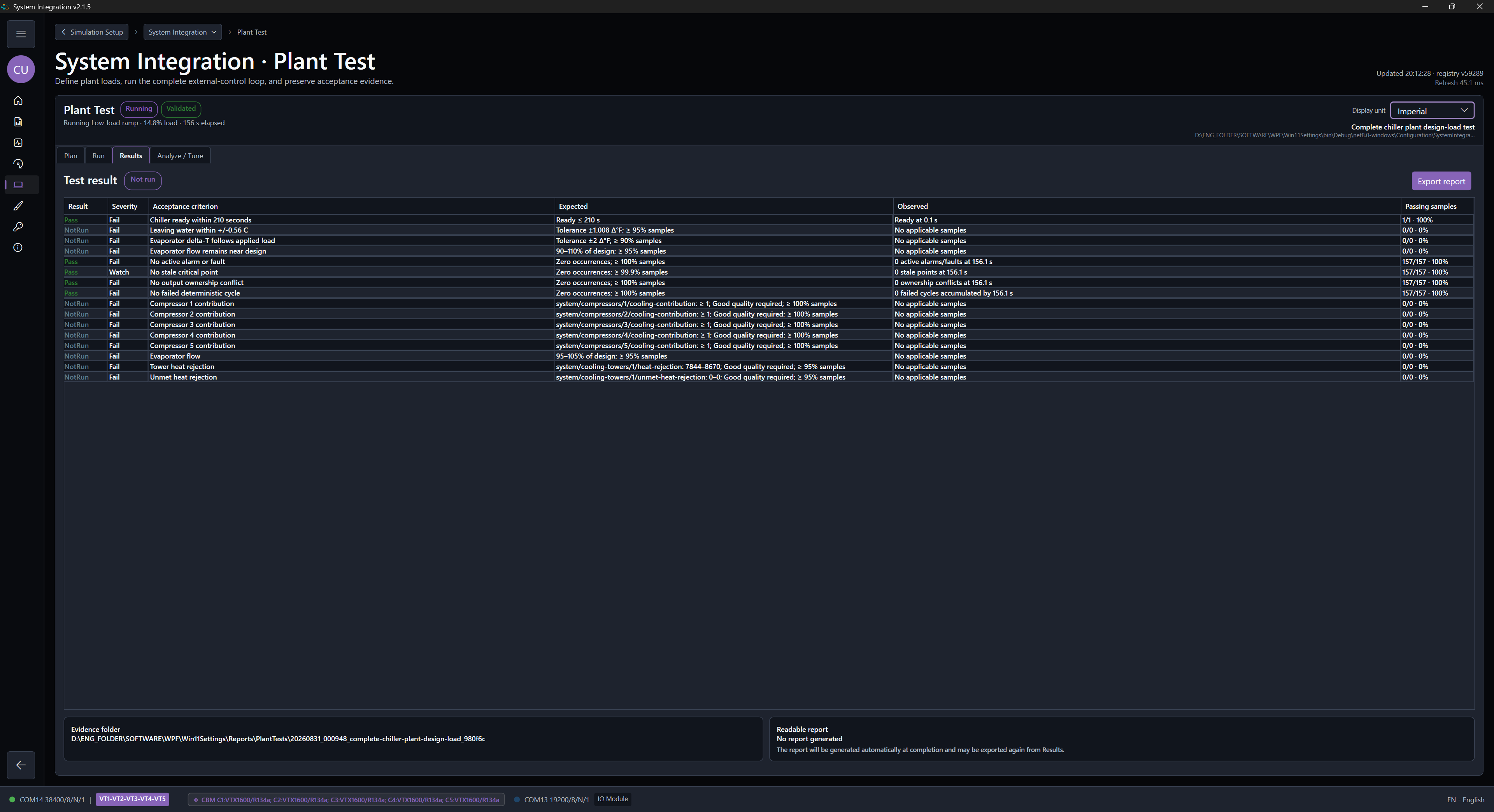The height and width of the screenshot is (812, 1494).
Task: Open the key sidebar icon
Action: coord(18,227)
